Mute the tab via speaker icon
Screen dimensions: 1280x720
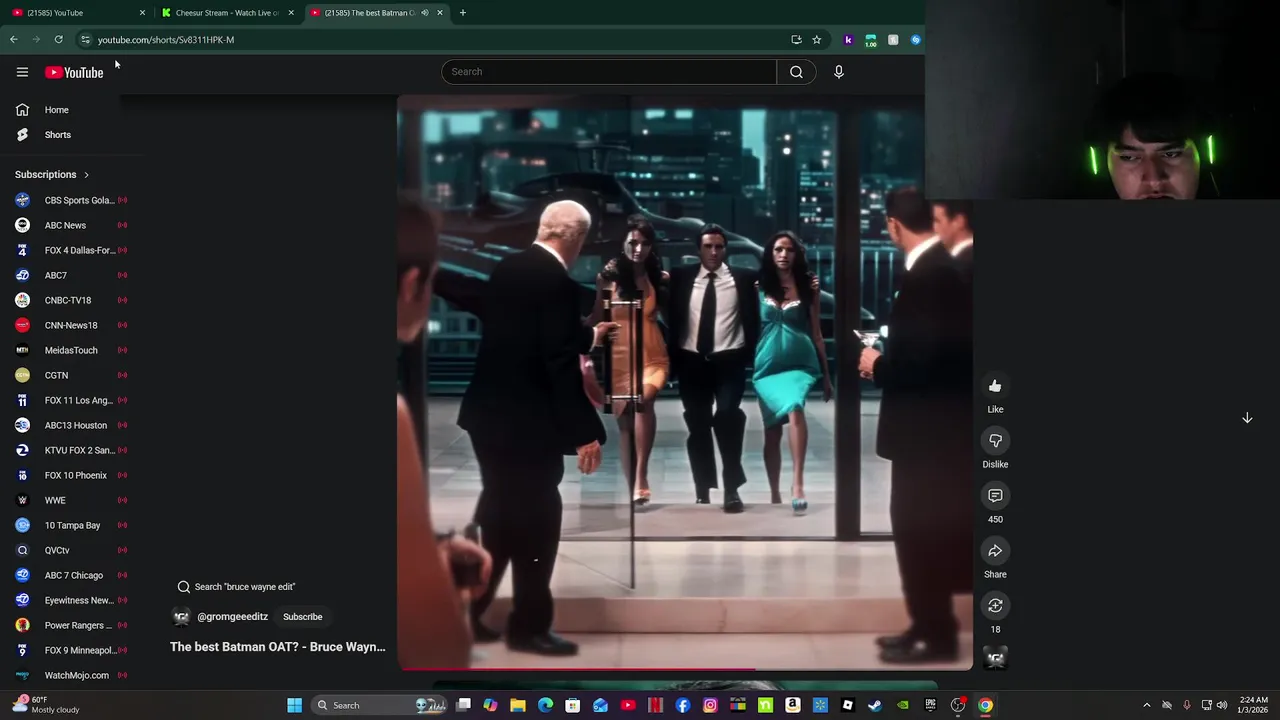pos(424,13)
